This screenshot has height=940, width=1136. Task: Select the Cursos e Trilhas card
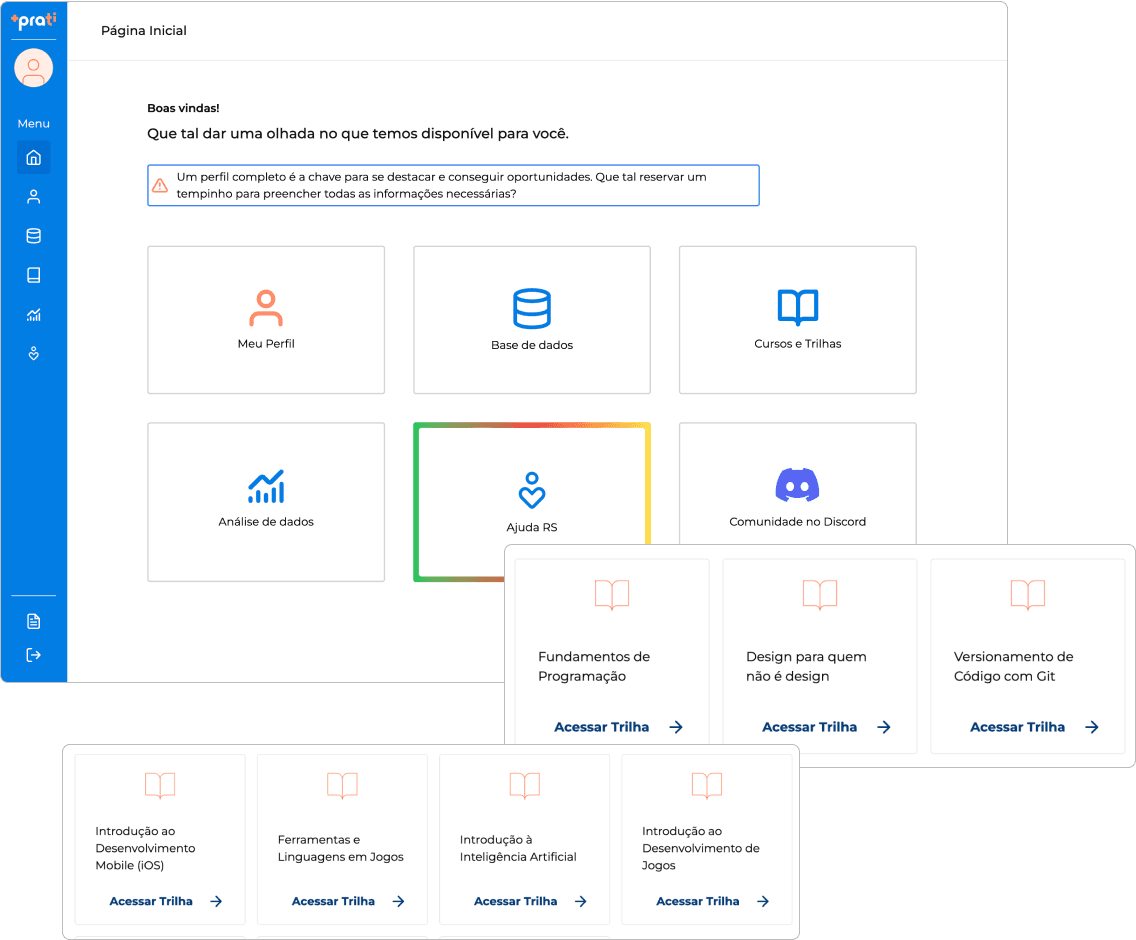(797, 320)
